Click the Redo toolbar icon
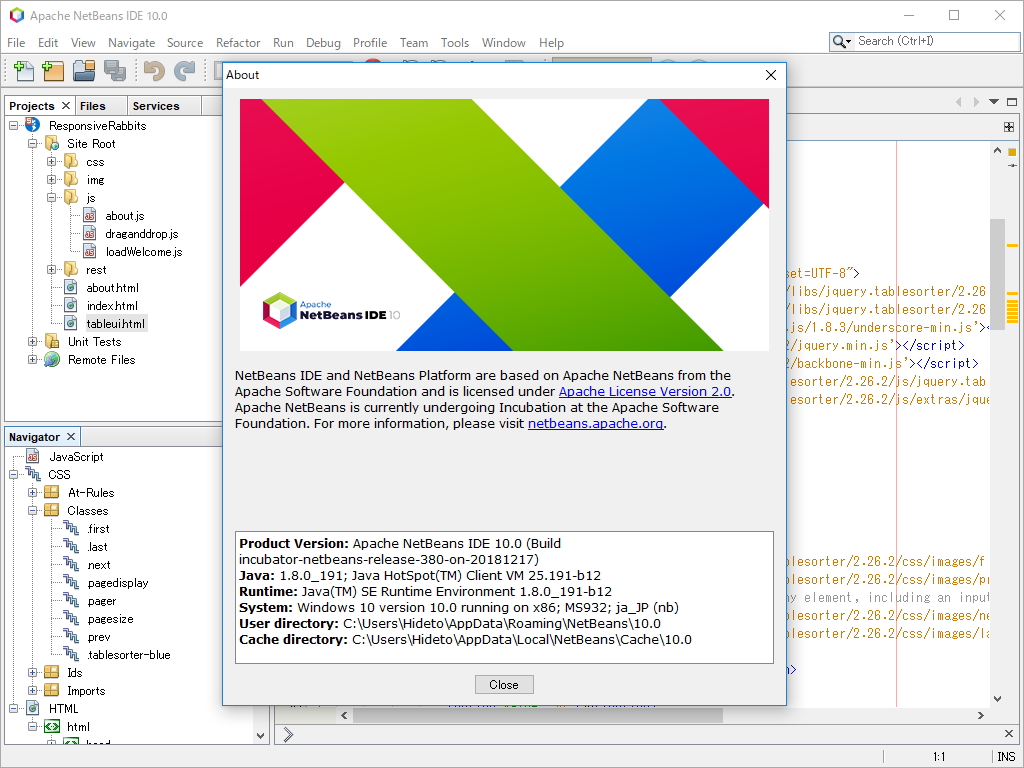1024x768 pixels. [x=184, y=71]
